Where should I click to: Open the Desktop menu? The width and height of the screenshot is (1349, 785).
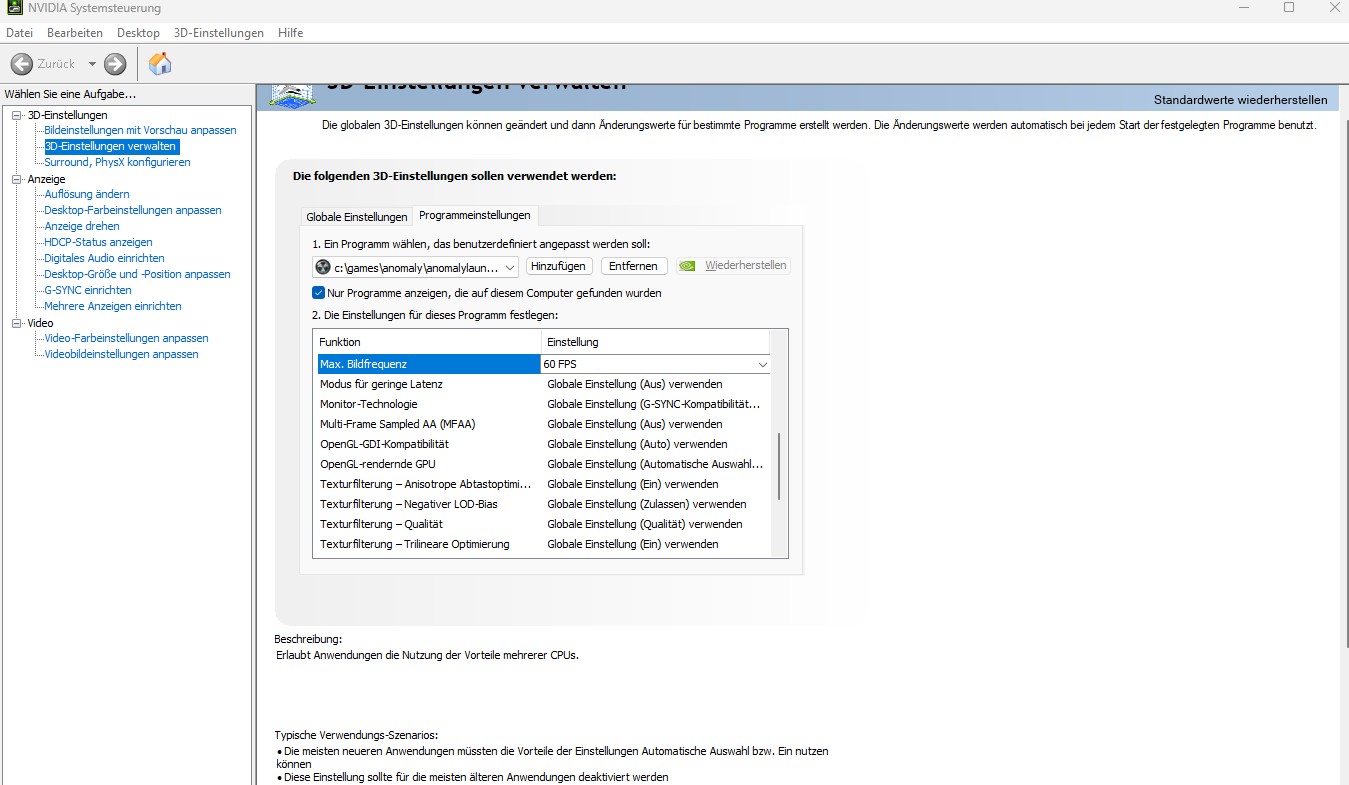tap(138, 33)
